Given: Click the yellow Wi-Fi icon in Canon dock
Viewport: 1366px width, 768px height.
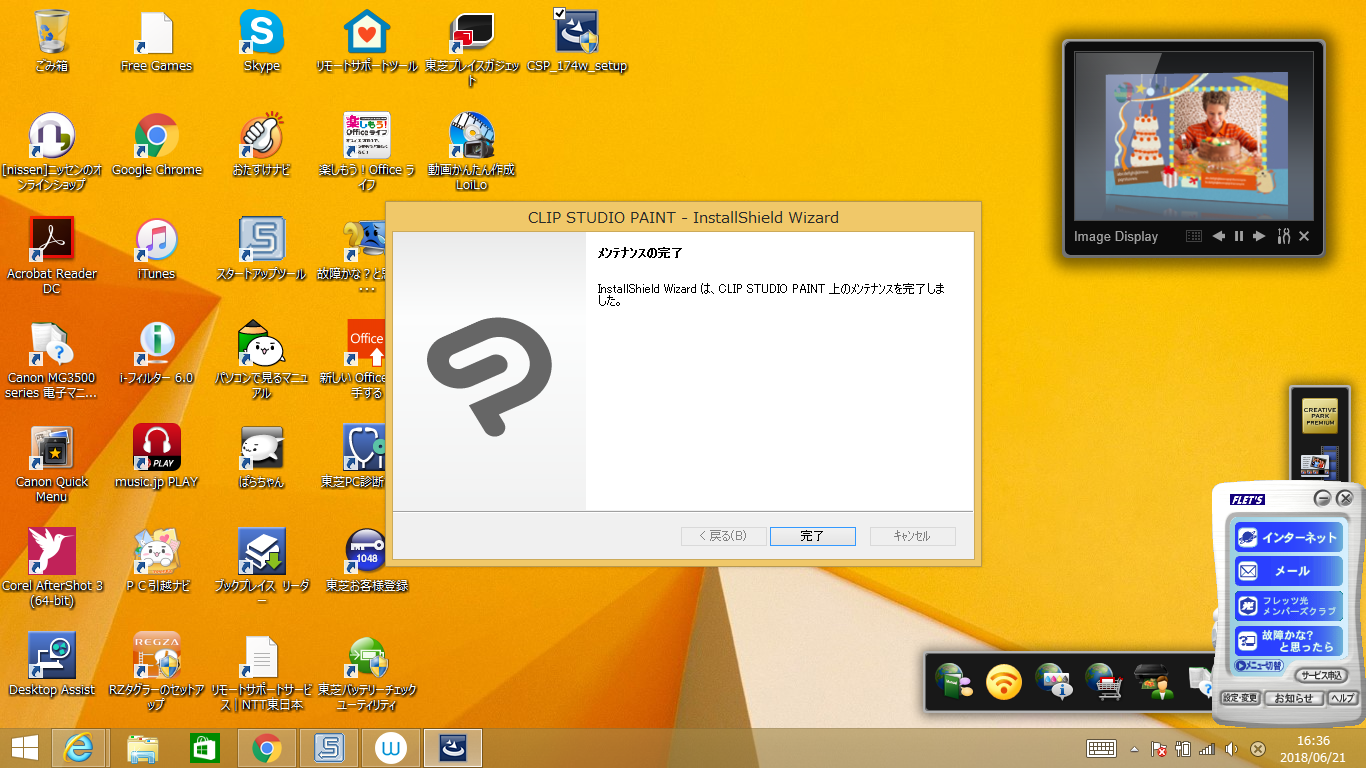Looking at the screenshot, I should tap(1004, 682).
